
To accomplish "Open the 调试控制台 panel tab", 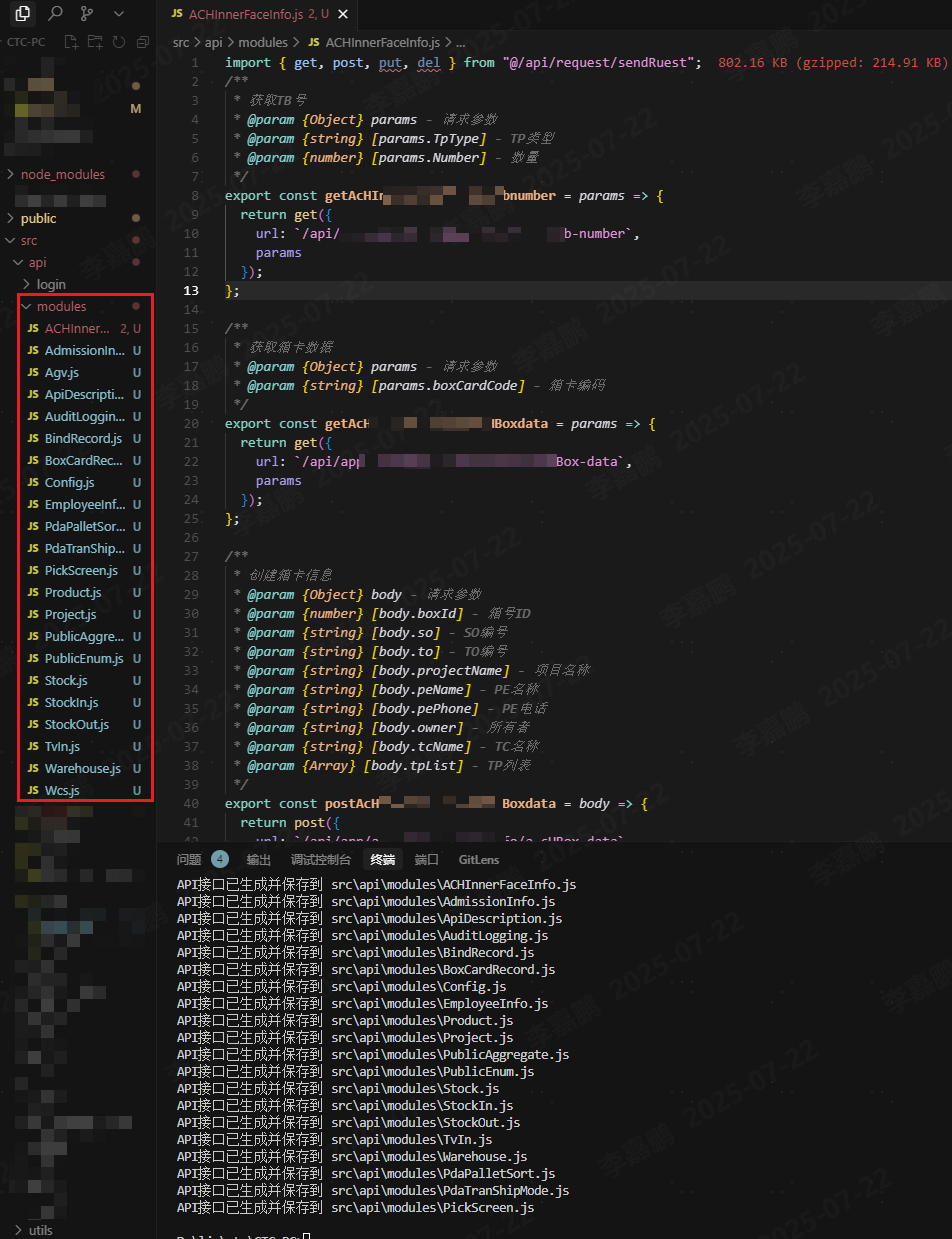I will coord(320,859).
